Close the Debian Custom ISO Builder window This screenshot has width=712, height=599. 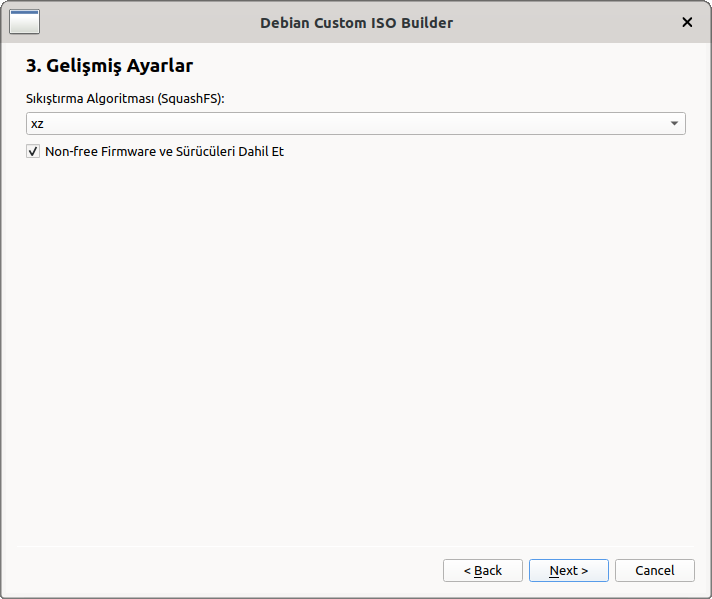point(687,22)
